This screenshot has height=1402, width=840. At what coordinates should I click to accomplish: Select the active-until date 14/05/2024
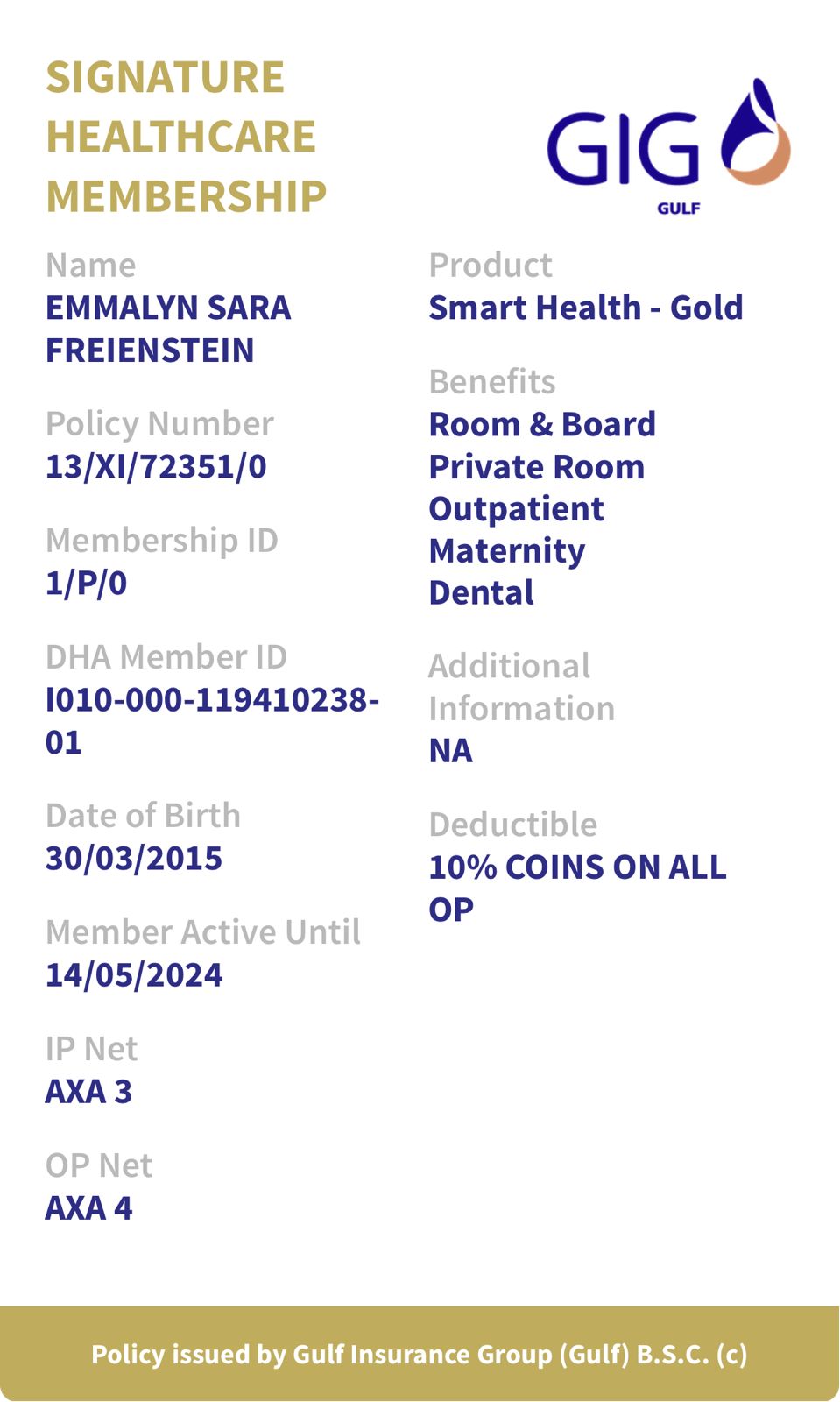tap(134, 974)
